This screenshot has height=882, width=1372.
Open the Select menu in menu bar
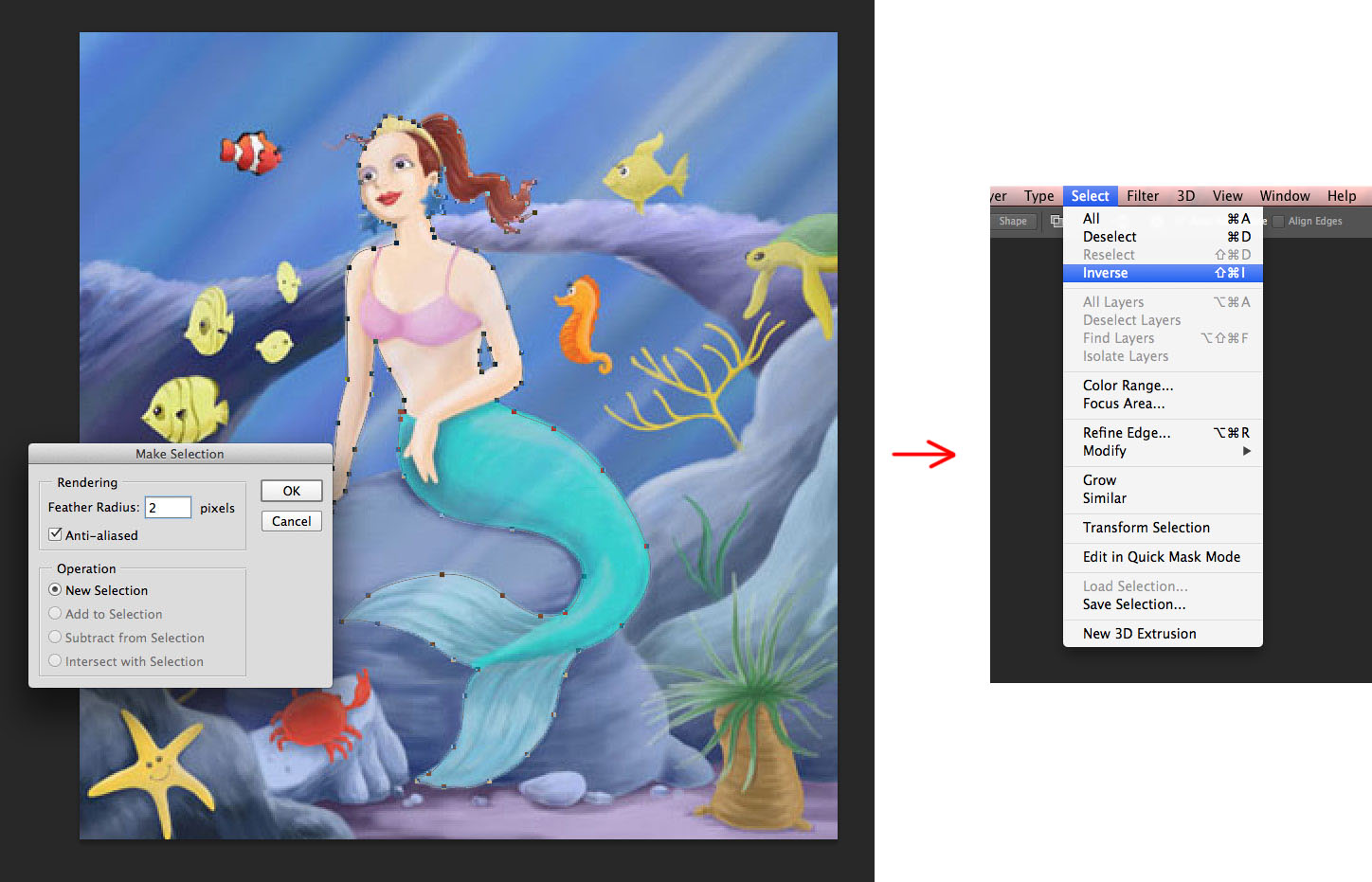click(x=1090, y=196)
